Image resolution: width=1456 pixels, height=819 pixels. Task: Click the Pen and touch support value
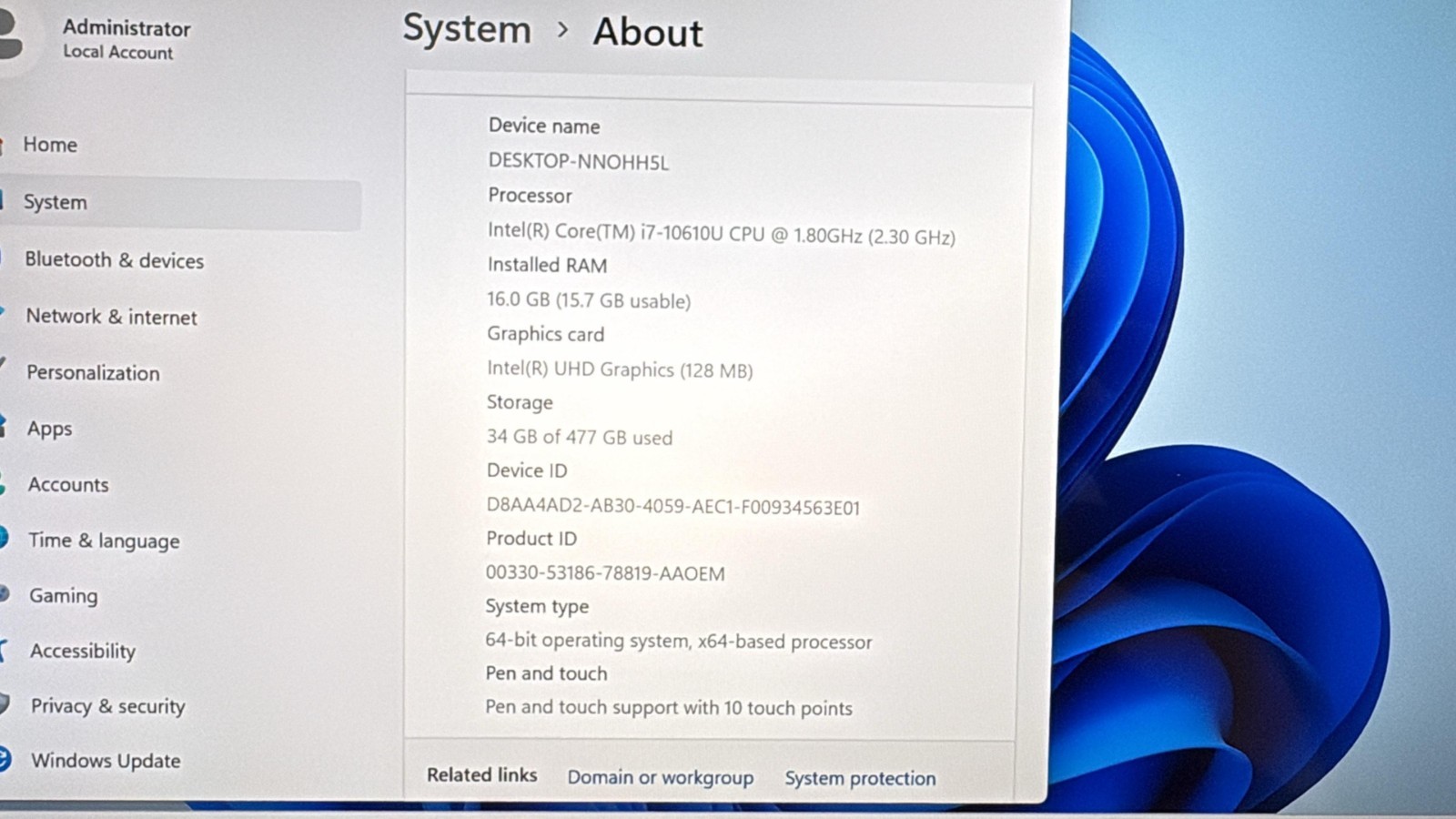(669, 708)
